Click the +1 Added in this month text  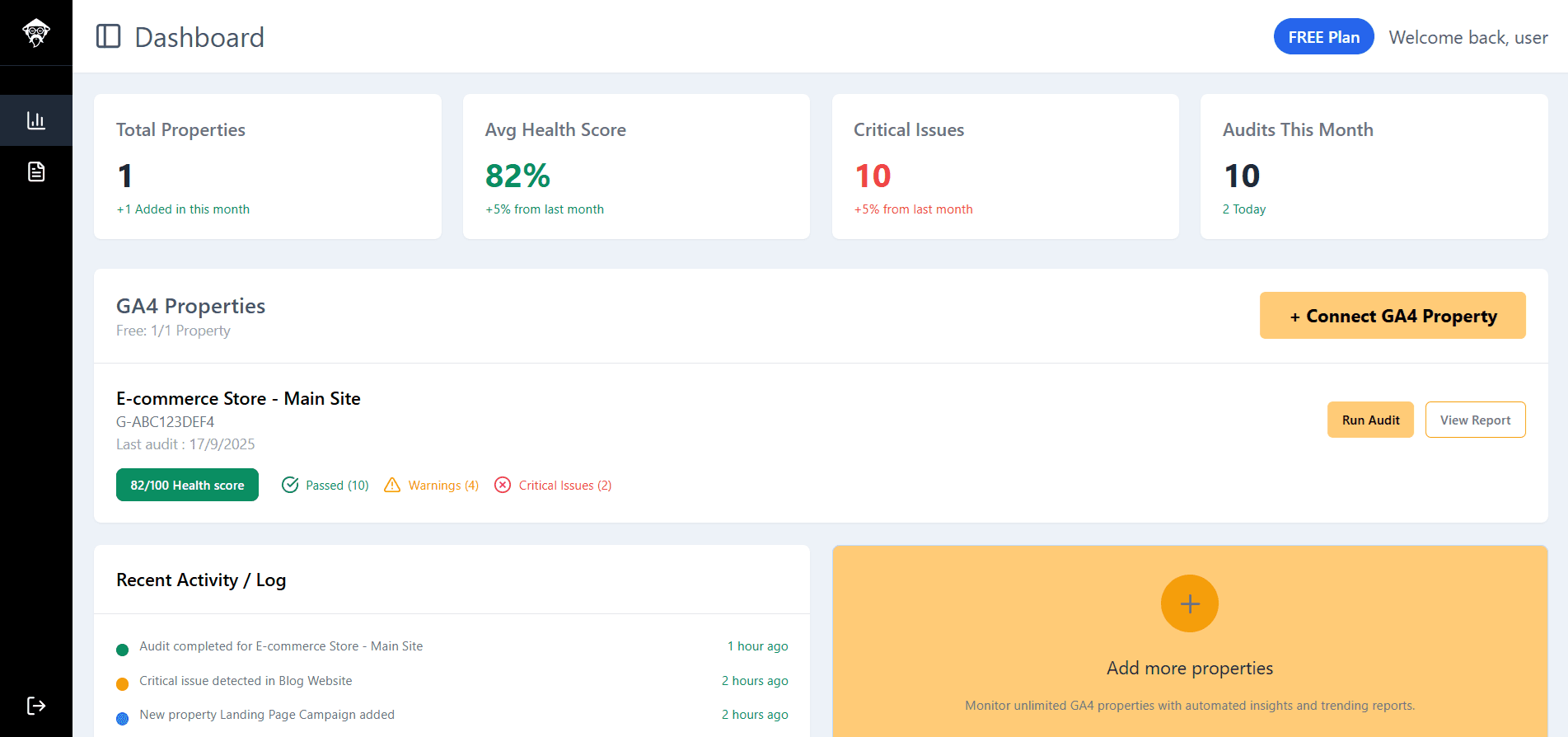pos(183,209)
